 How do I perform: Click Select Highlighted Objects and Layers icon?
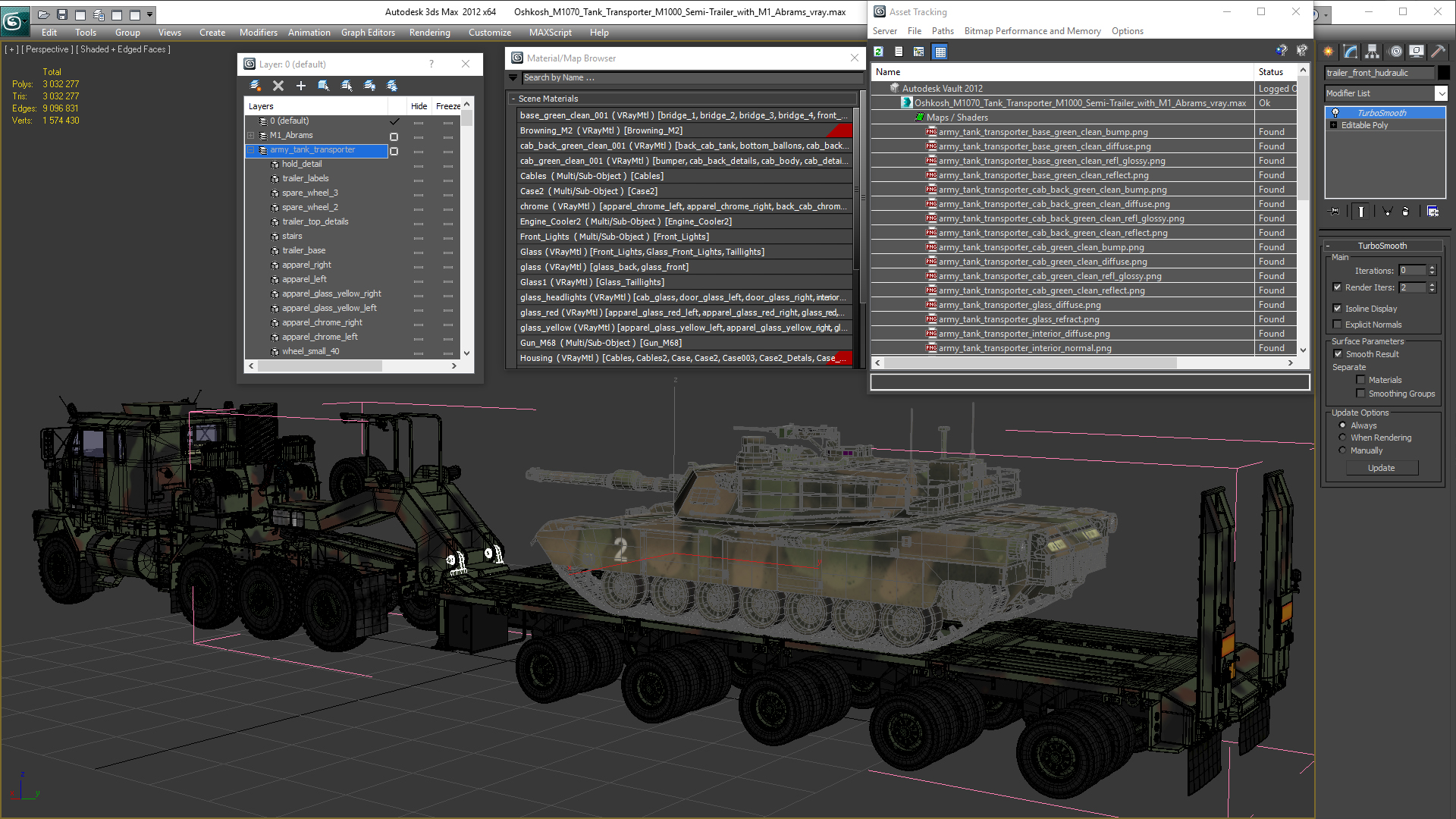pos(324,86)
